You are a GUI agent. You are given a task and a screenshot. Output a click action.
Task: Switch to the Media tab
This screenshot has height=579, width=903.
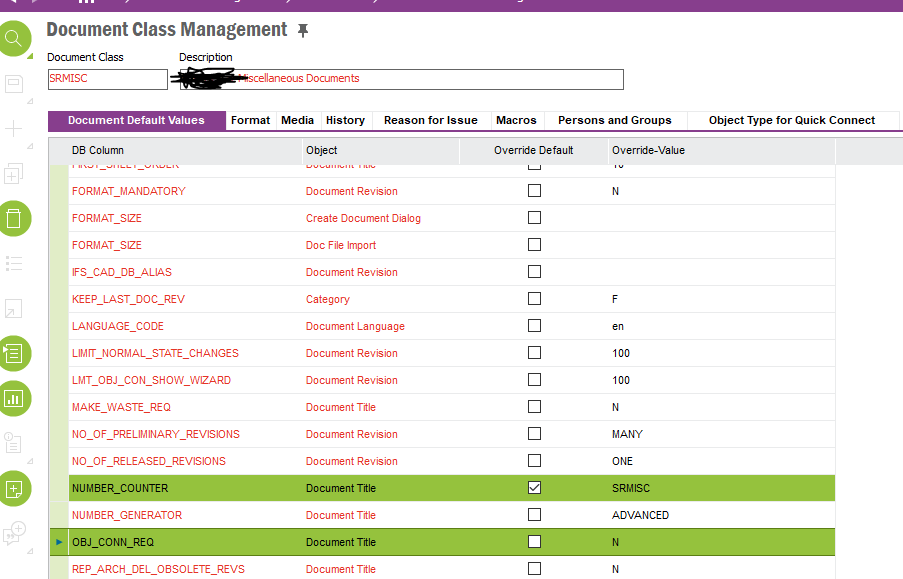(x=298, y=120)
